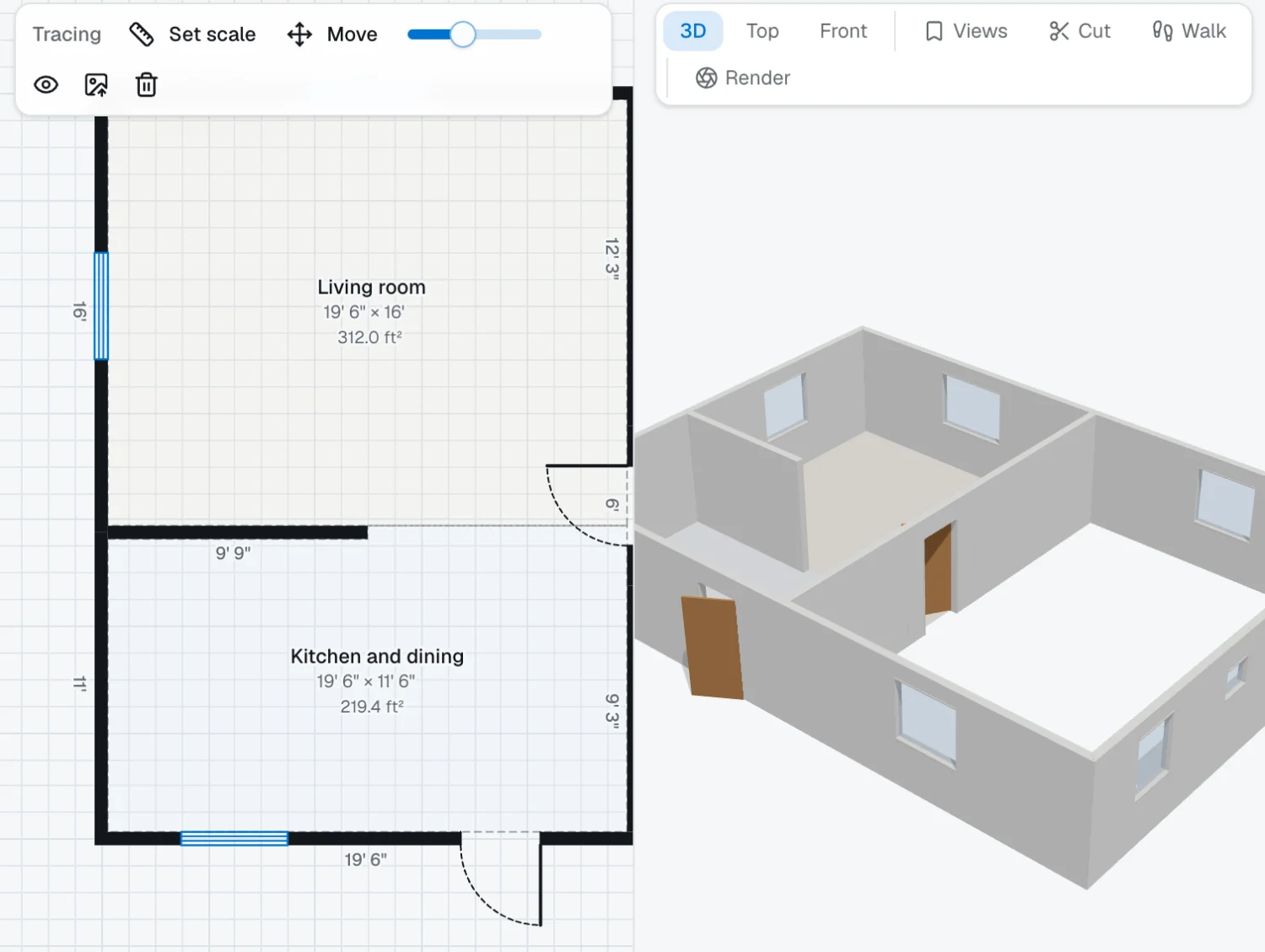Screen dimensions: 1265x952
Task: Select the thick interior dividing wall in plan
Action: click(238, 532)
